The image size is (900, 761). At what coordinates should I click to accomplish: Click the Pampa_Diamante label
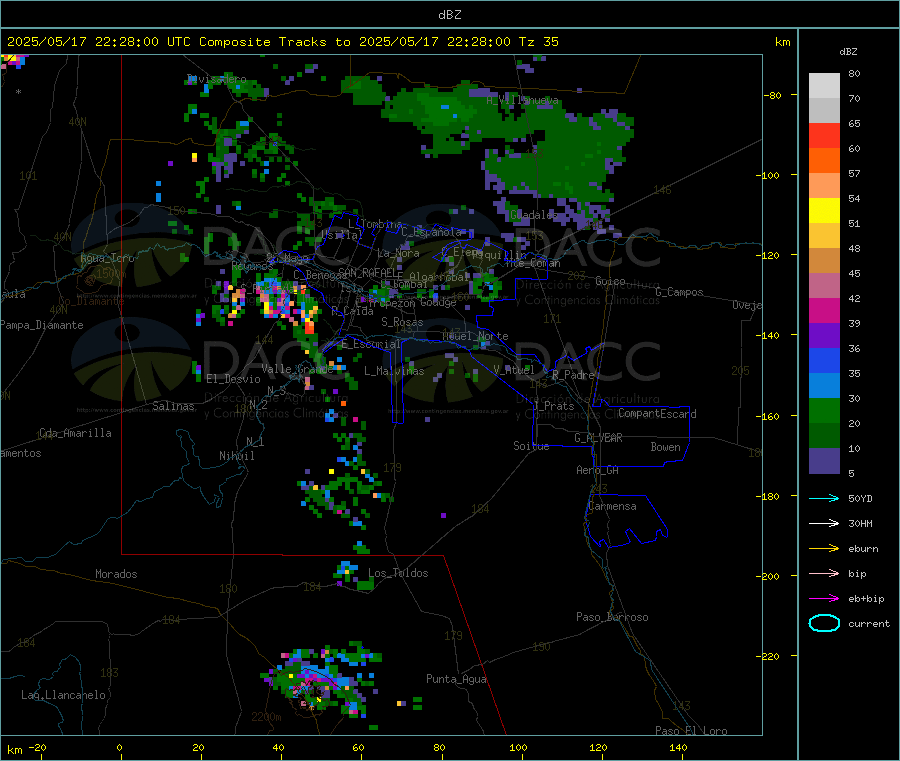(42, 325)
